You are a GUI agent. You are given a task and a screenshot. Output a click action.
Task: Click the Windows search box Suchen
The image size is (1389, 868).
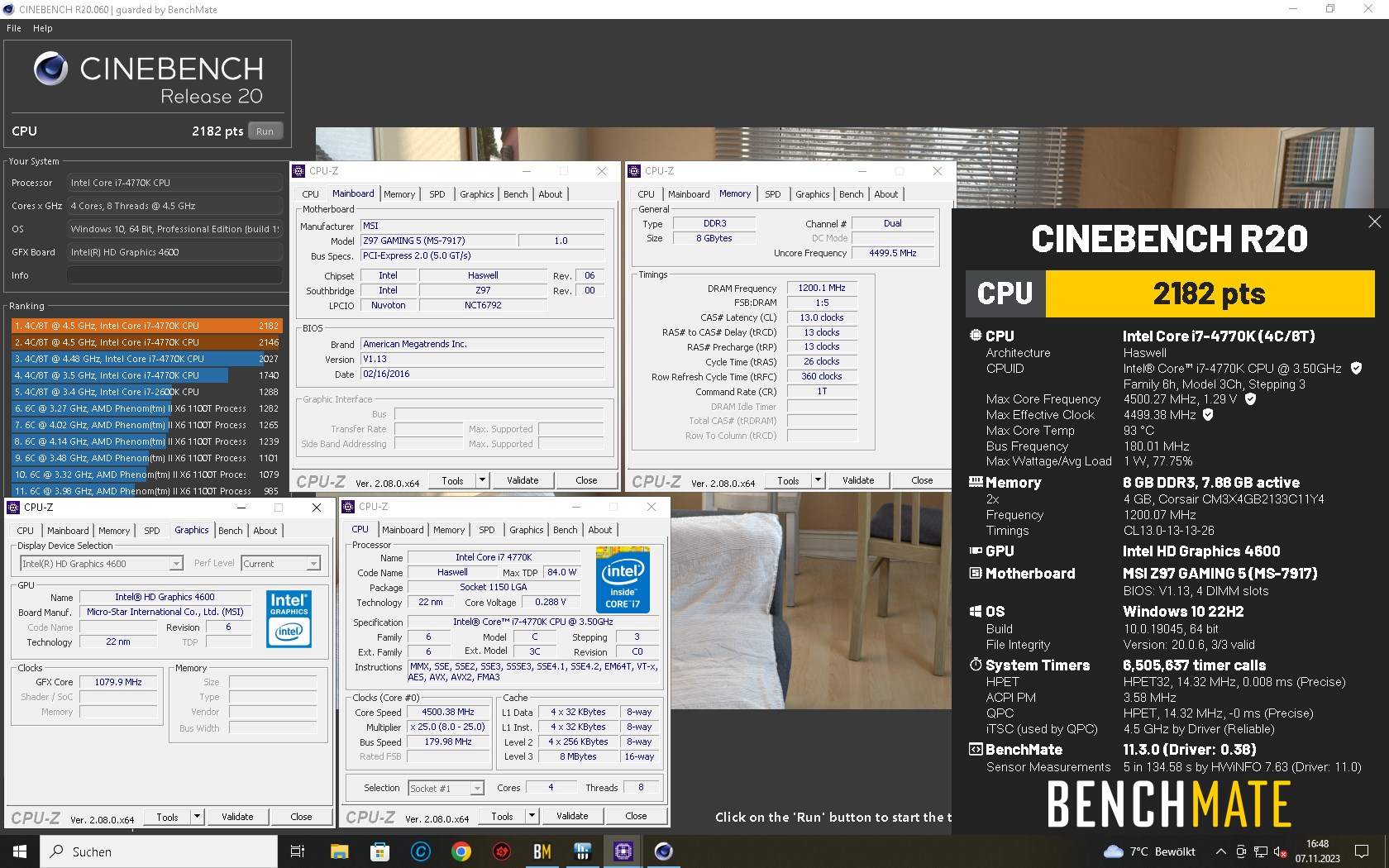(159, 851)
